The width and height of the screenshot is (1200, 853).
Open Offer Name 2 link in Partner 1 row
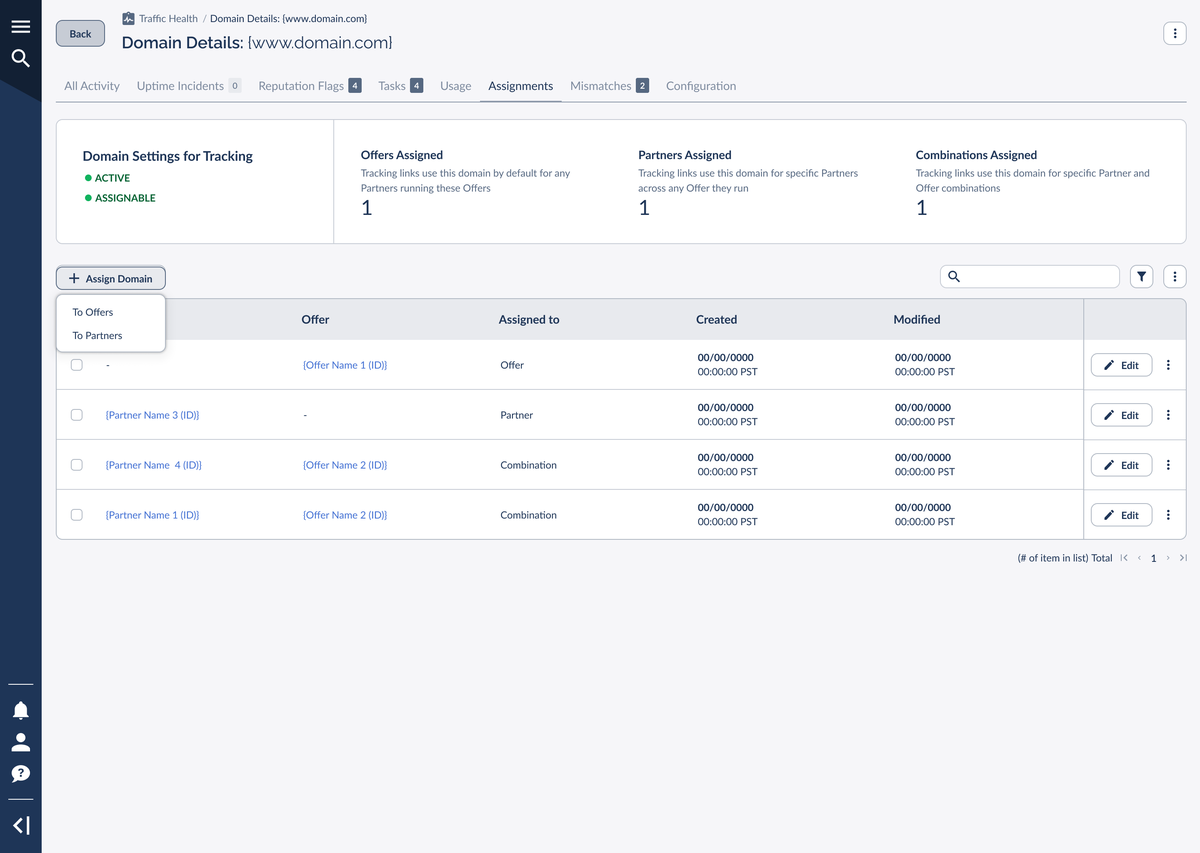345,515
